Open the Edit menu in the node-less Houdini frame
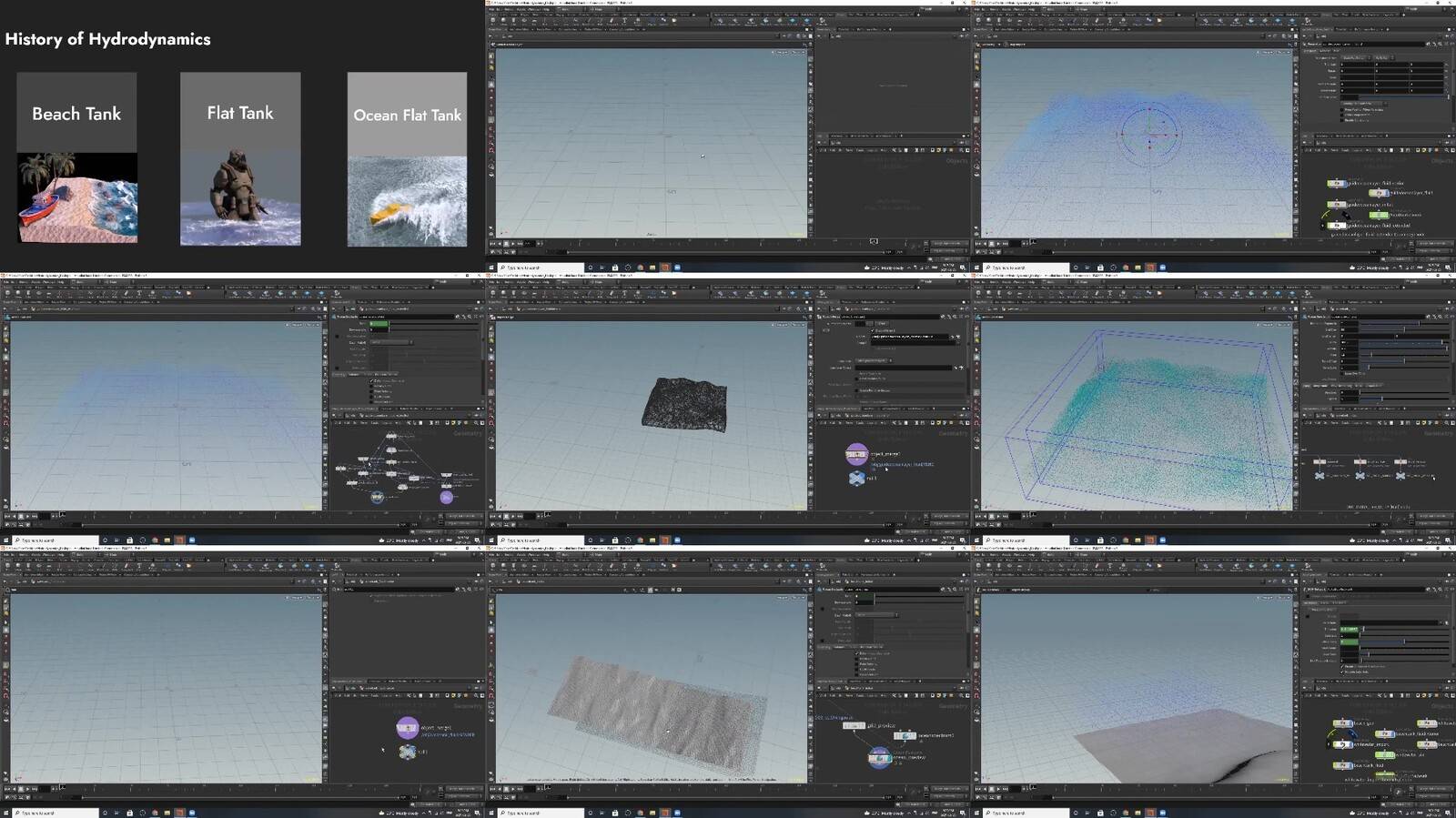Screen dimensions: 1456x818 click(x=500, y=9)
